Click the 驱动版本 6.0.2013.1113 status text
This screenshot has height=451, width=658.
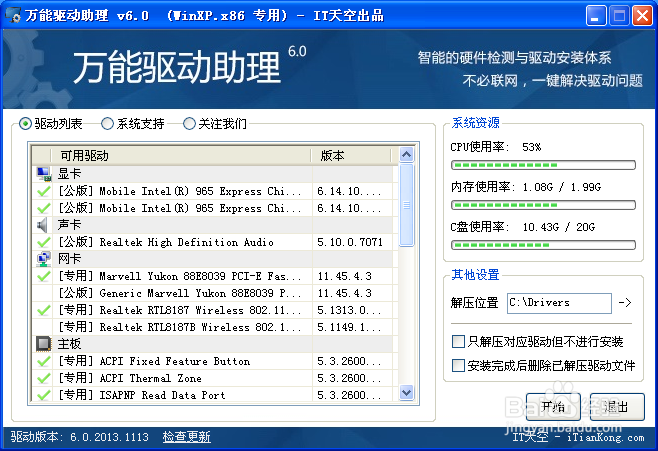tap(80, 437)
